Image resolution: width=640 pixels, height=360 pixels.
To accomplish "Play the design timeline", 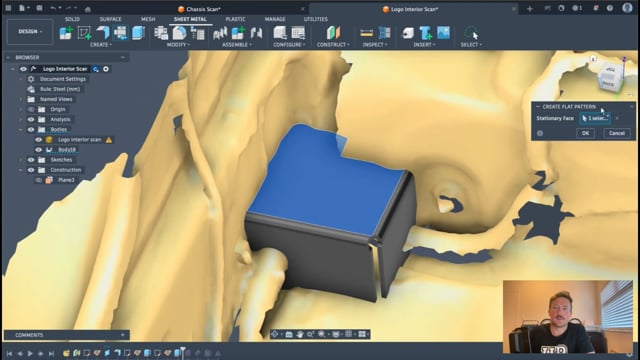I will [30, 353].
